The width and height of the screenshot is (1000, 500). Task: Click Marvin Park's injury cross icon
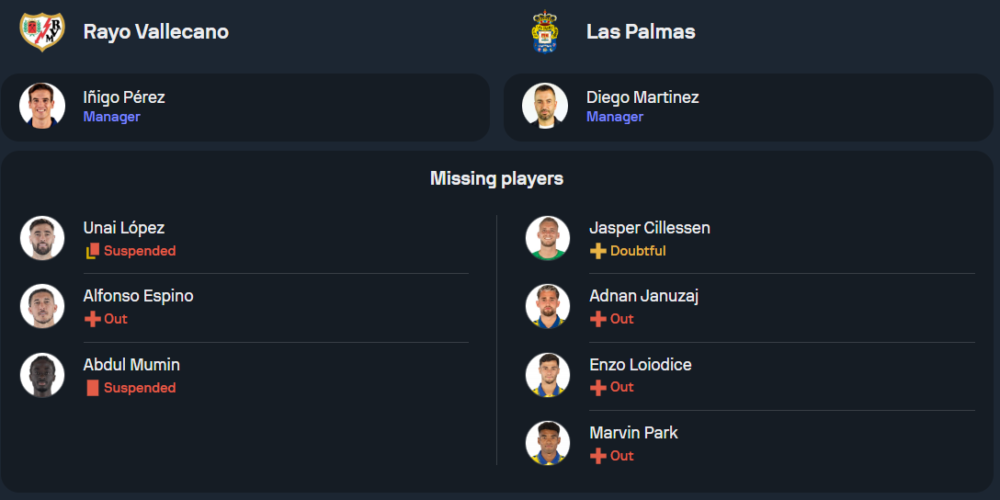598,456
